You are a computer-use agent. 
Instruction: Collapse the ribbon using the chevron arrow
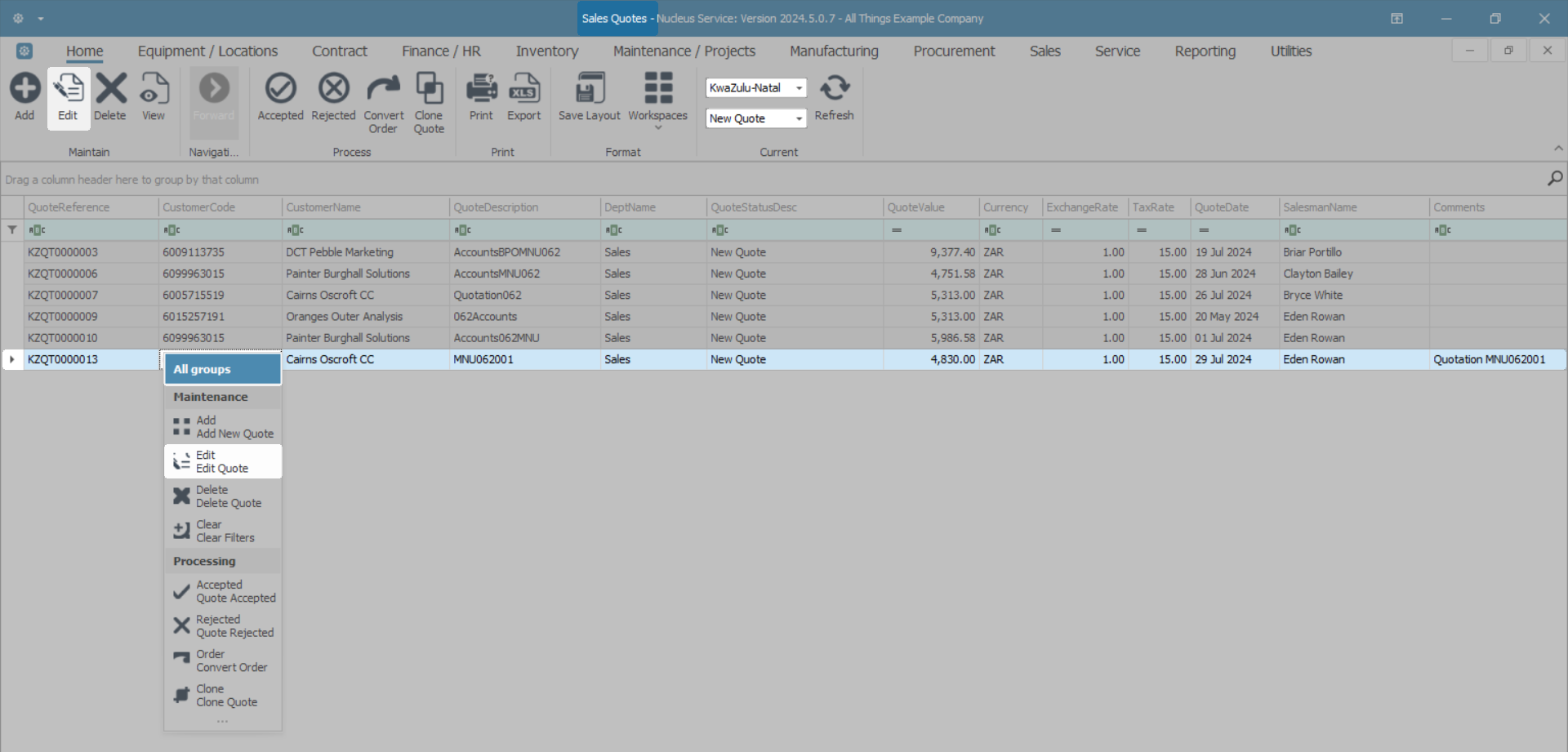click(x=1558, y=149)
